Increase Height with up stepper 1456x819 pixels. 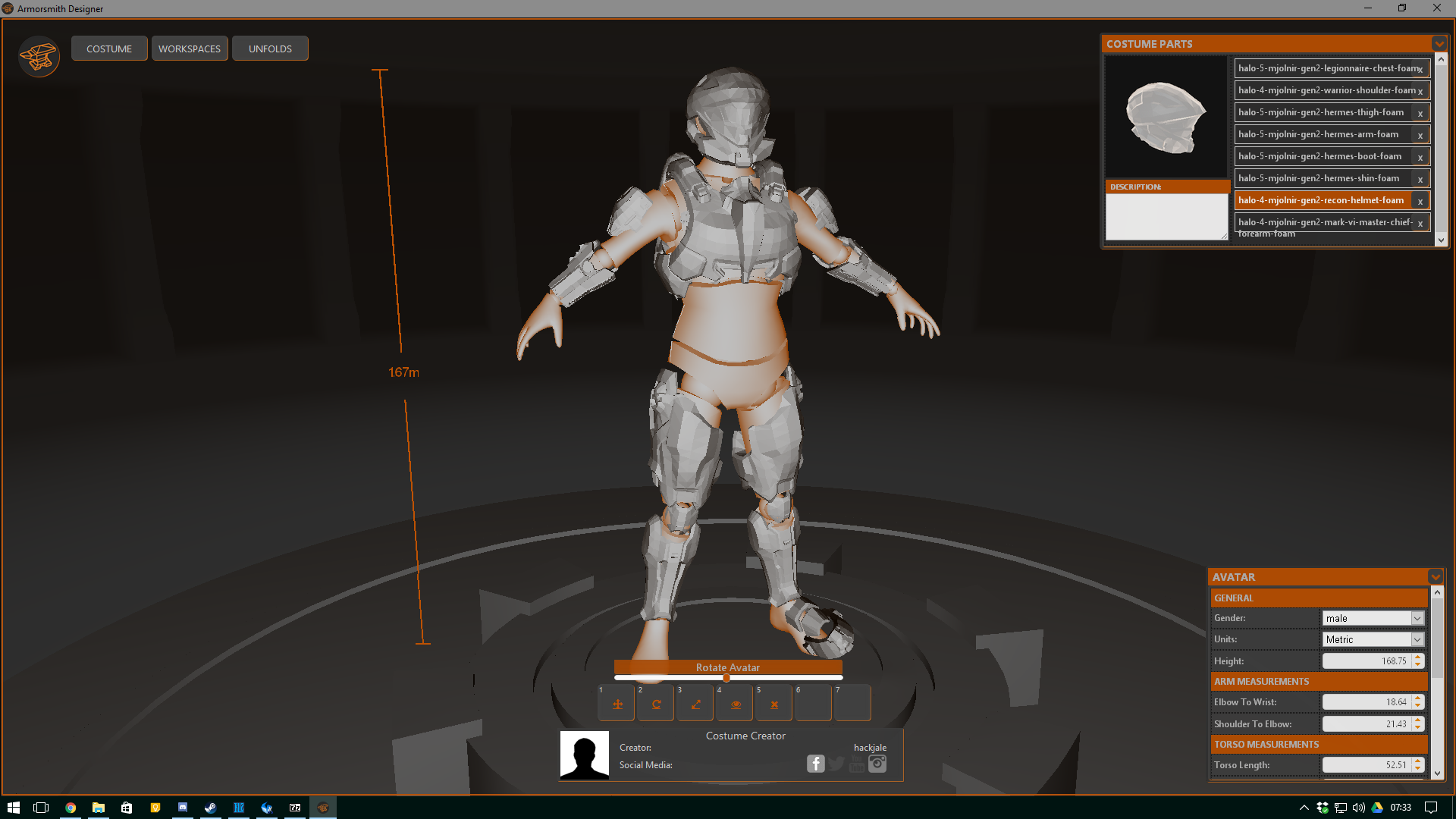coord(1418,657)
